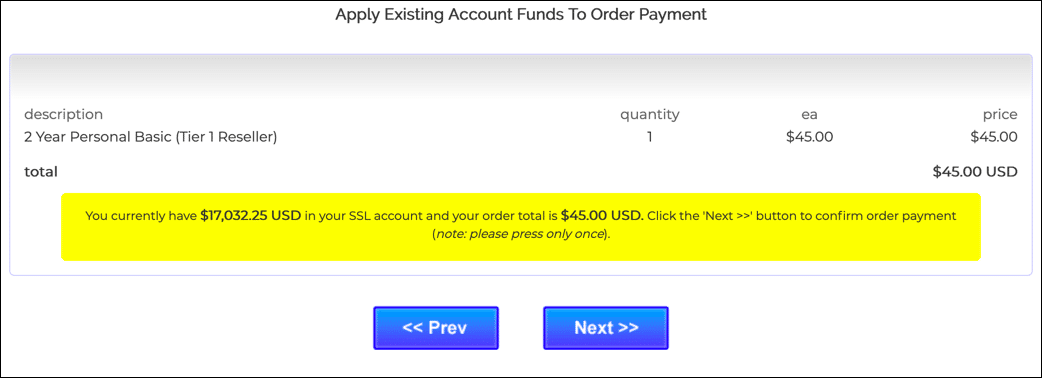Screen dimensions: 1042x378
Task: Click the $45.00 USD order total
Action: 975,171
